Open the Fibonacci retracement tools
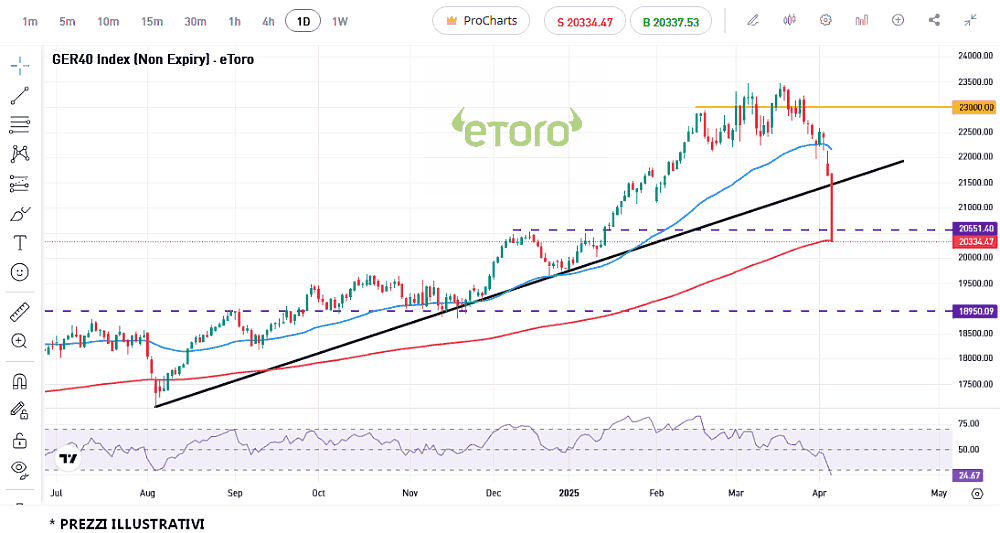The height and width of the screenshot is (533, 1000). pos(20,124)
